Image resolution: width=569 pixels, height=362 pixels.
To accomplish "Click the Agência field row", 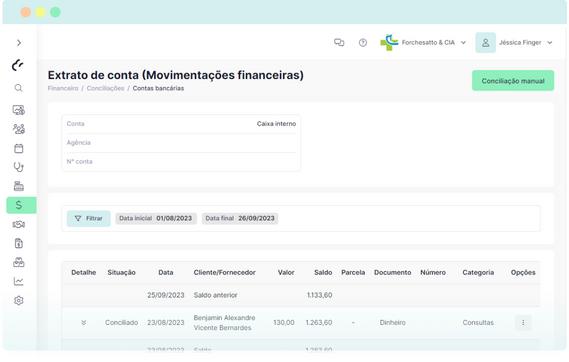I will 181,143.
